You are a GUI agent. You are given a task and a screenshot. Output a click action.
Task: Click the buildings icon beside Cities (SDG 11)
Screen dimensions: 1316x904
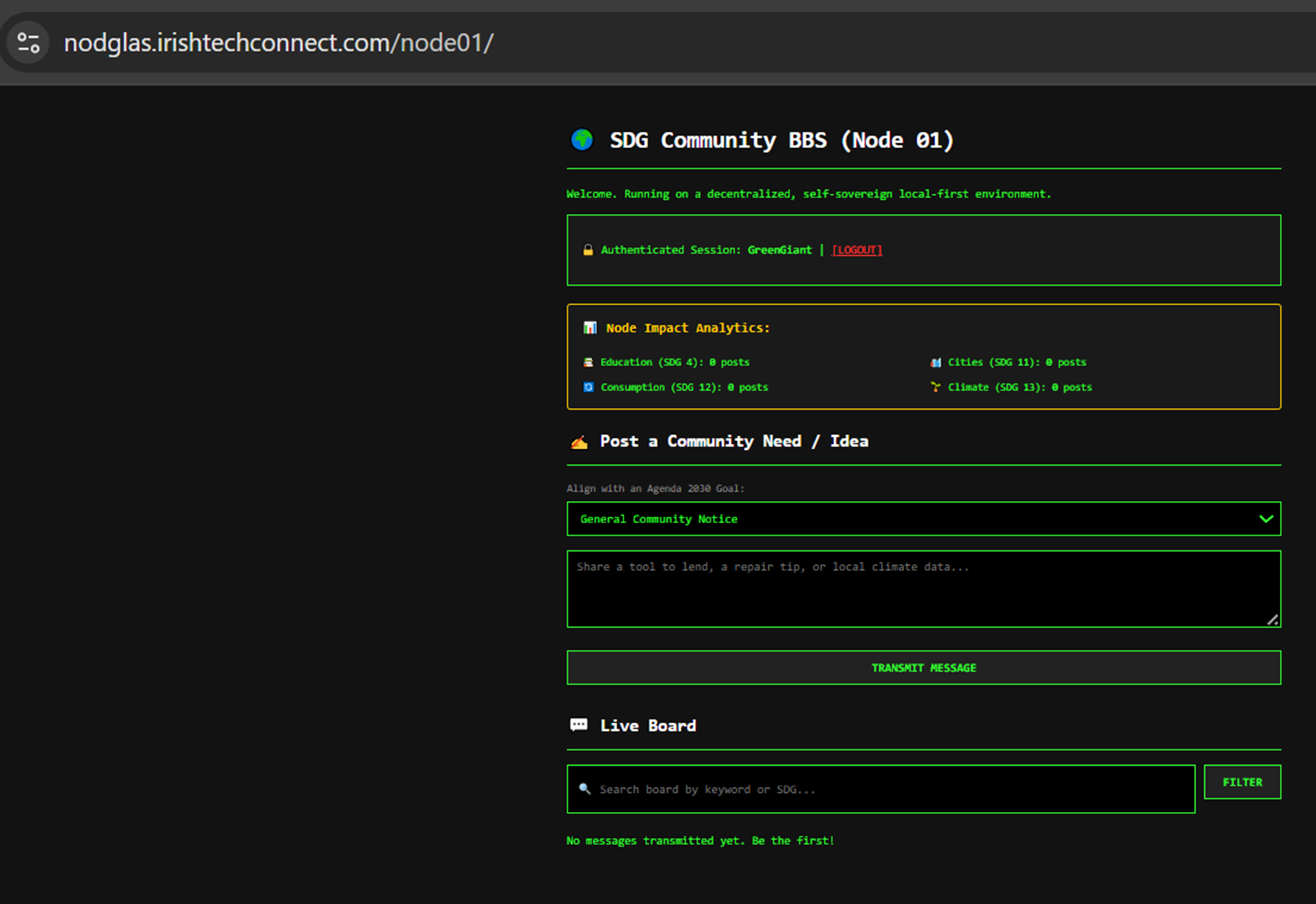click(x=936, y=362)
